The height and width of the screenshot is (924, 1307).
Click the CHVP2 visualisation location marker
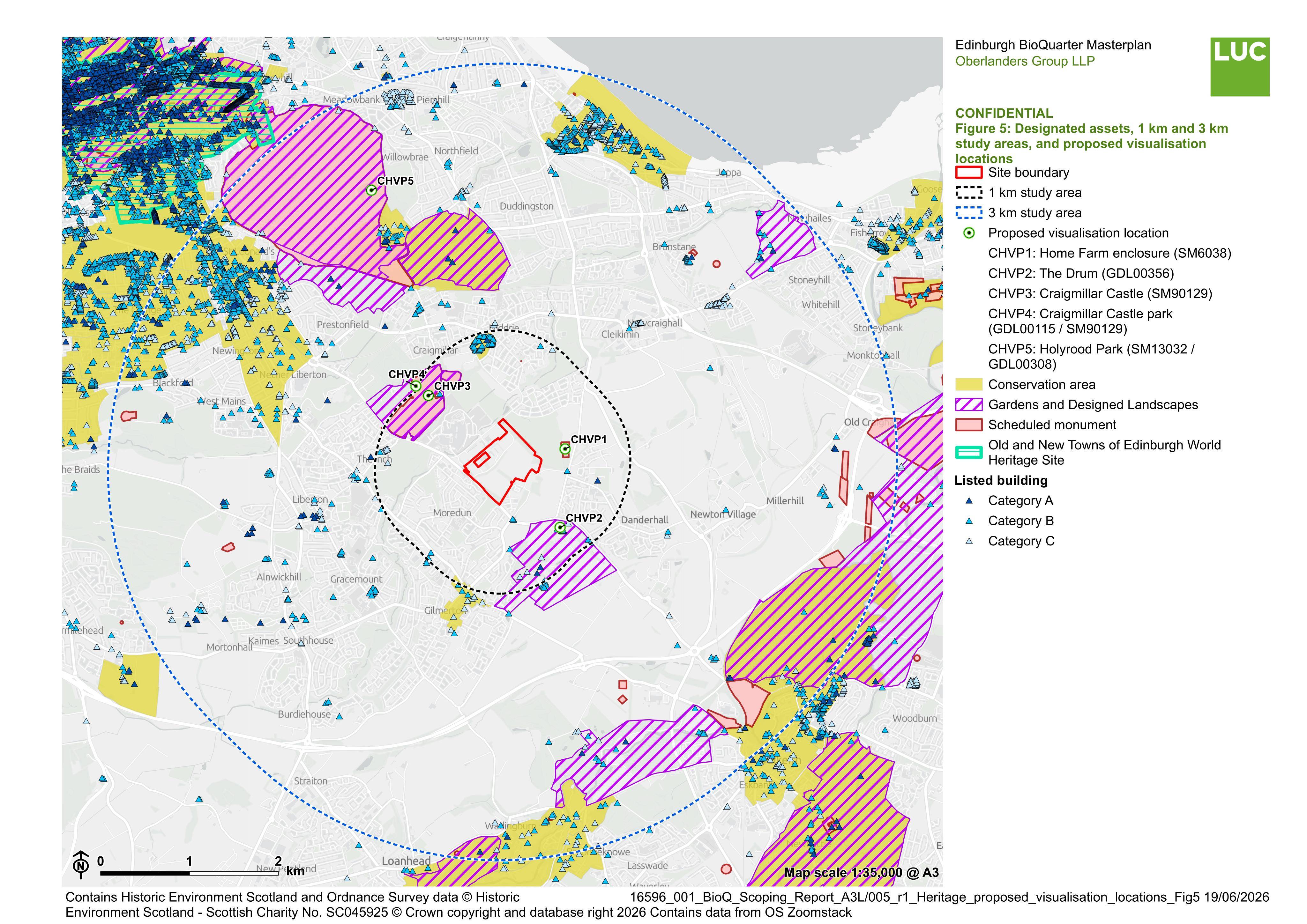point(560,528)
